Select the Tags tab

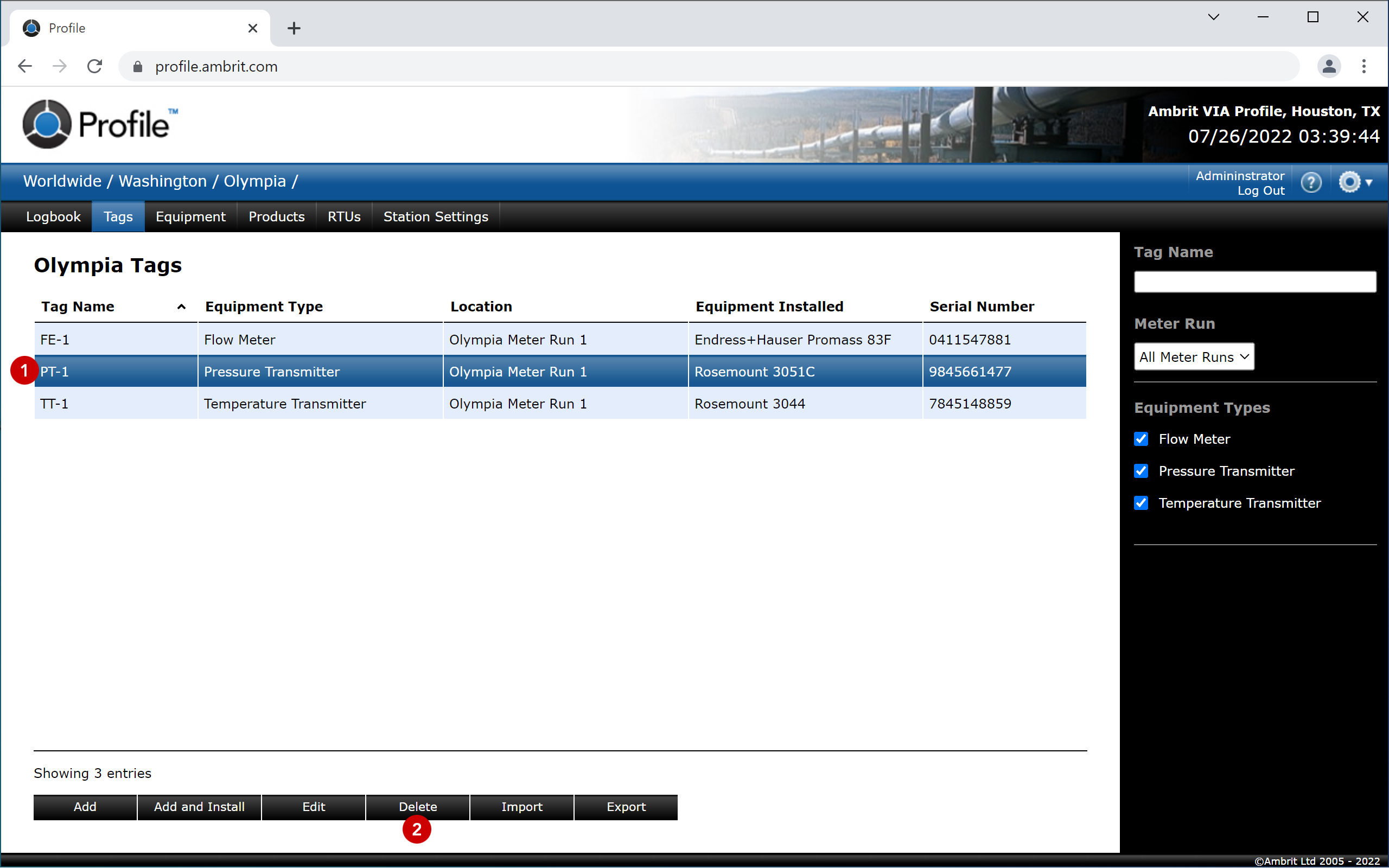(x=118, y=217)
